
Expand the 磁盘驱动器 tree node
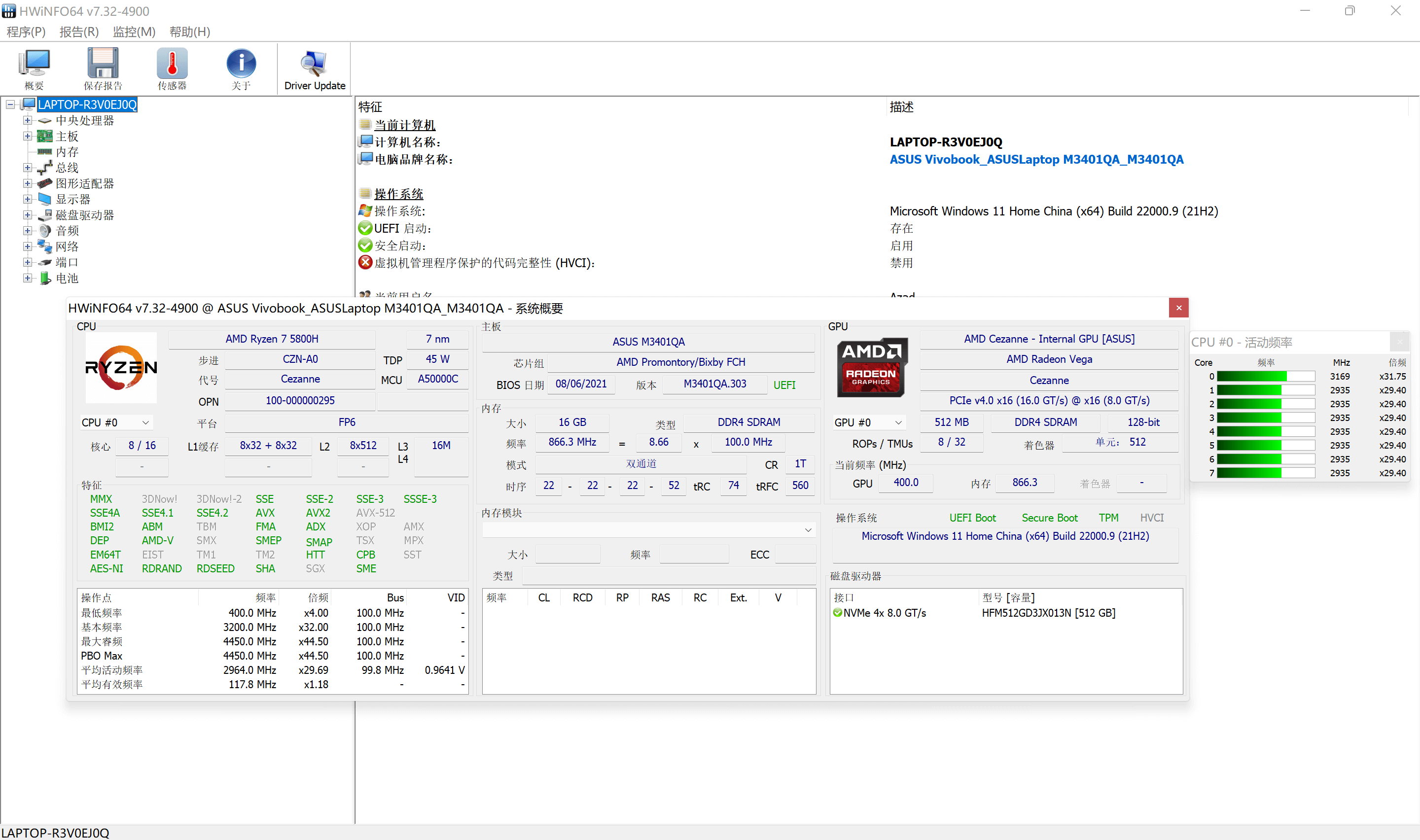[x=27, y=215]
